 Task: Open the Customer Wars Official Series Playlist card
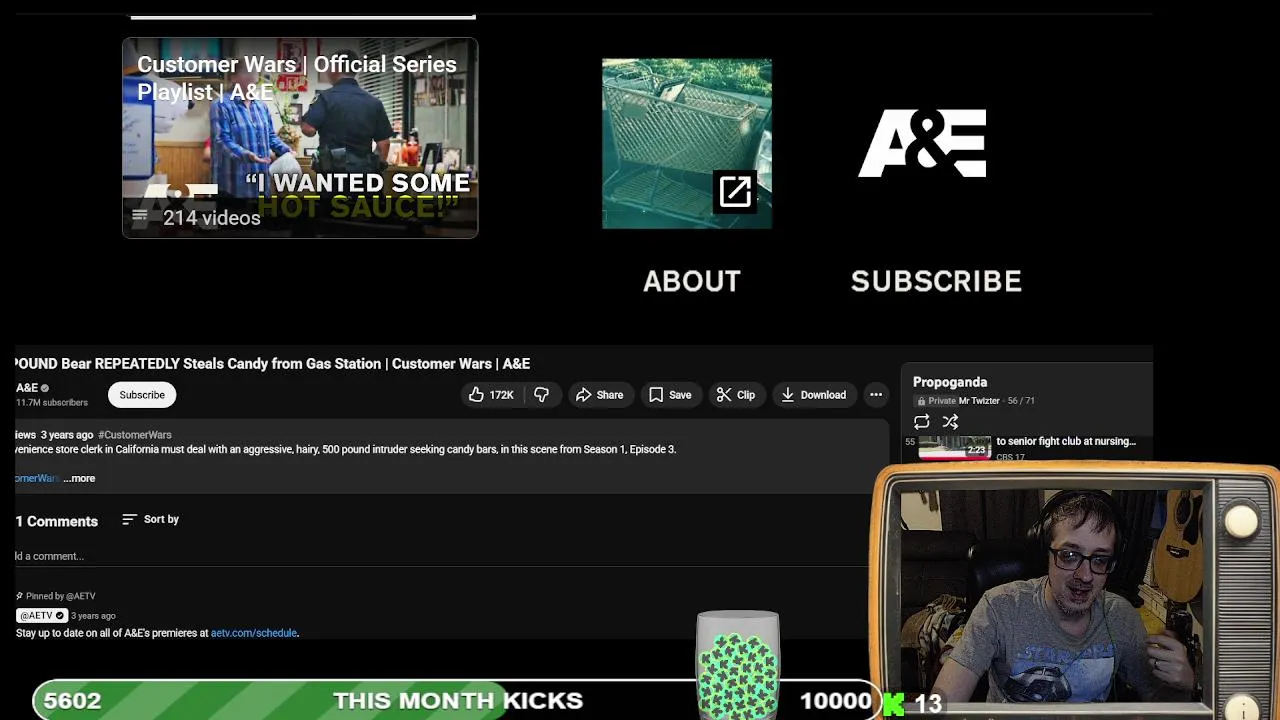tap(300, 138)
